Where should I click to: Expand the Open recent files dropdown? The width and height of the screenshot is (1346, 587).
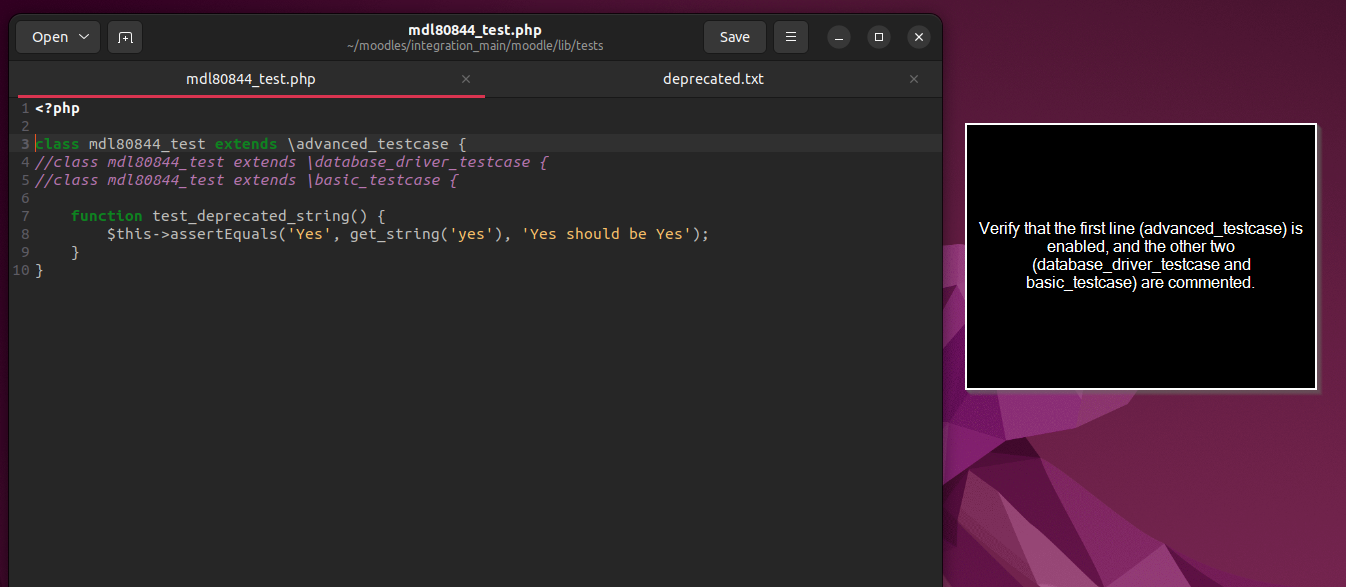(x=59, y=37)
